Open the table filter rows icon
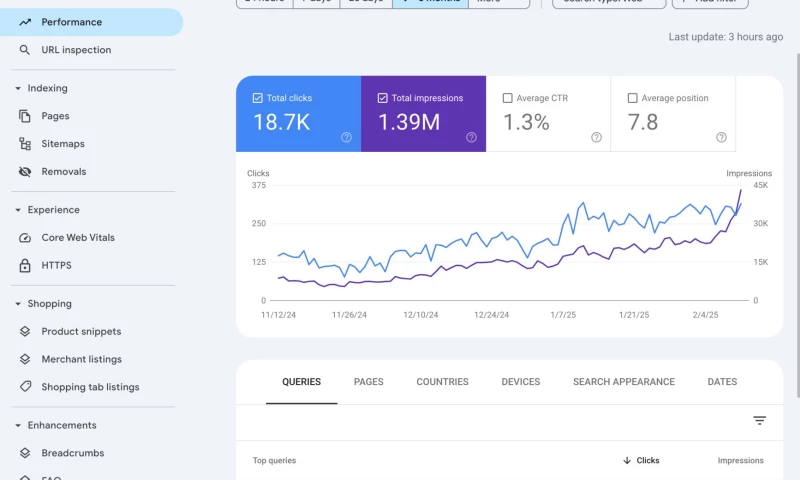 [x=759, y=421]
